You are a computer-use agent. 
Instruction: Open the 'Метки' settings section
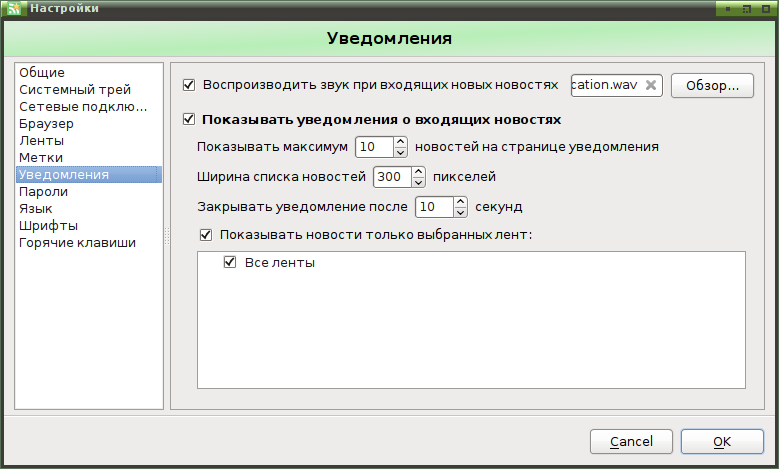point(89,157)
